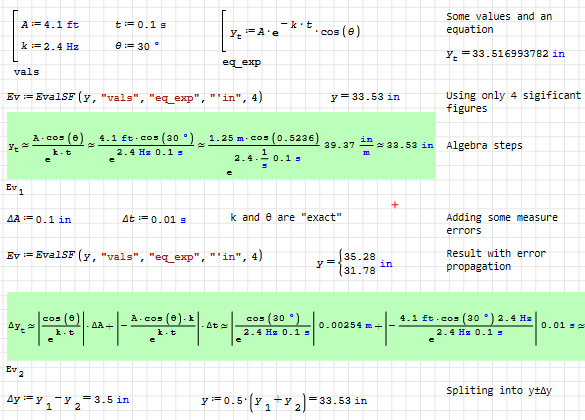Select the definition θ := 30 °
Viewport: 585px width, 420px height.
click(137, 46)
